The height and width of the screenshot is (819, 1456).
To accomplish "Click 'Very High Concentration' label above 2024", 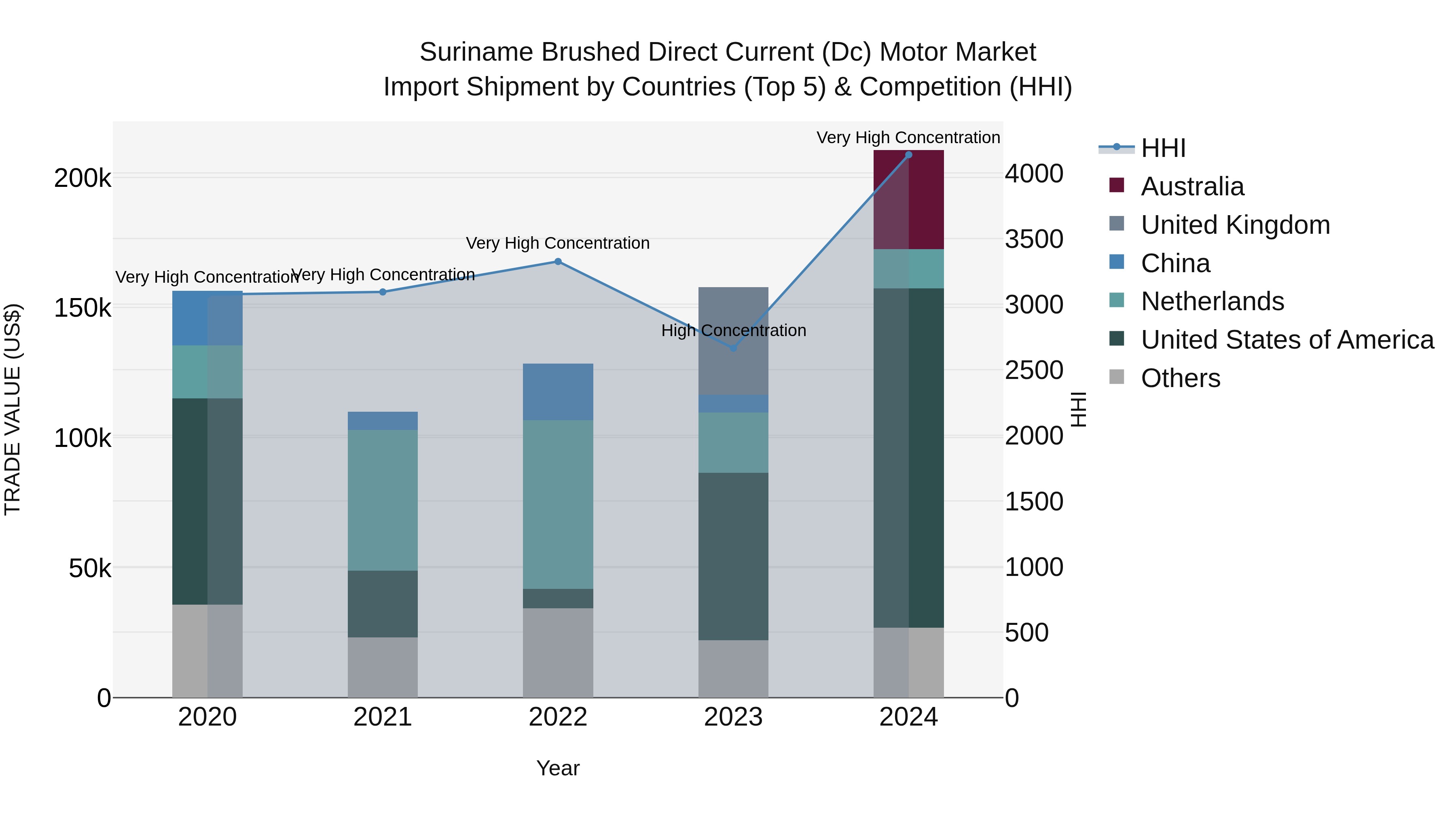I will [x=909, y=138].
